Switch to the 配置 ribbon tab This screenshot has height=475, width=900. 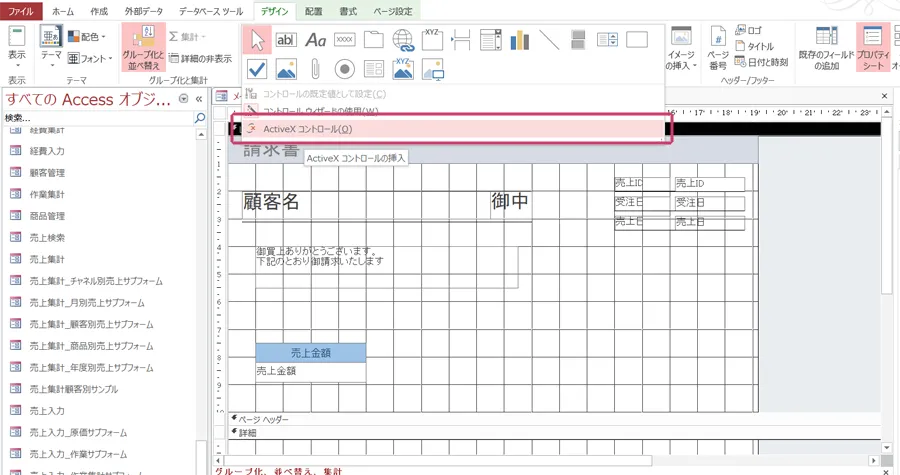click(313, 10)
